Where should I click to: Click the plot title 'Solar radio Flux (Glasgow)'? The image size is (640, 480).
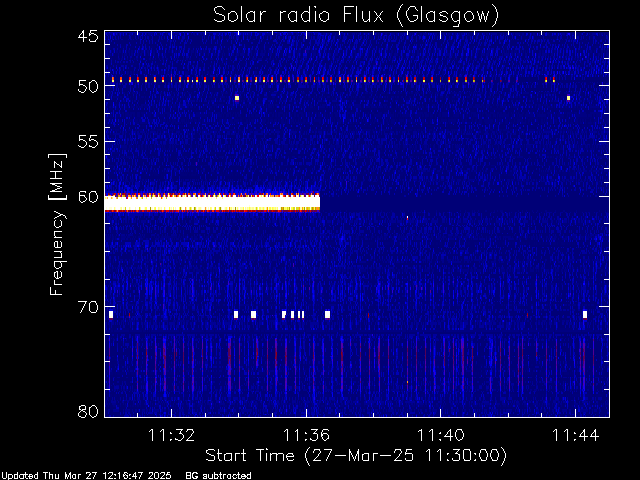(x=356, y=16)
